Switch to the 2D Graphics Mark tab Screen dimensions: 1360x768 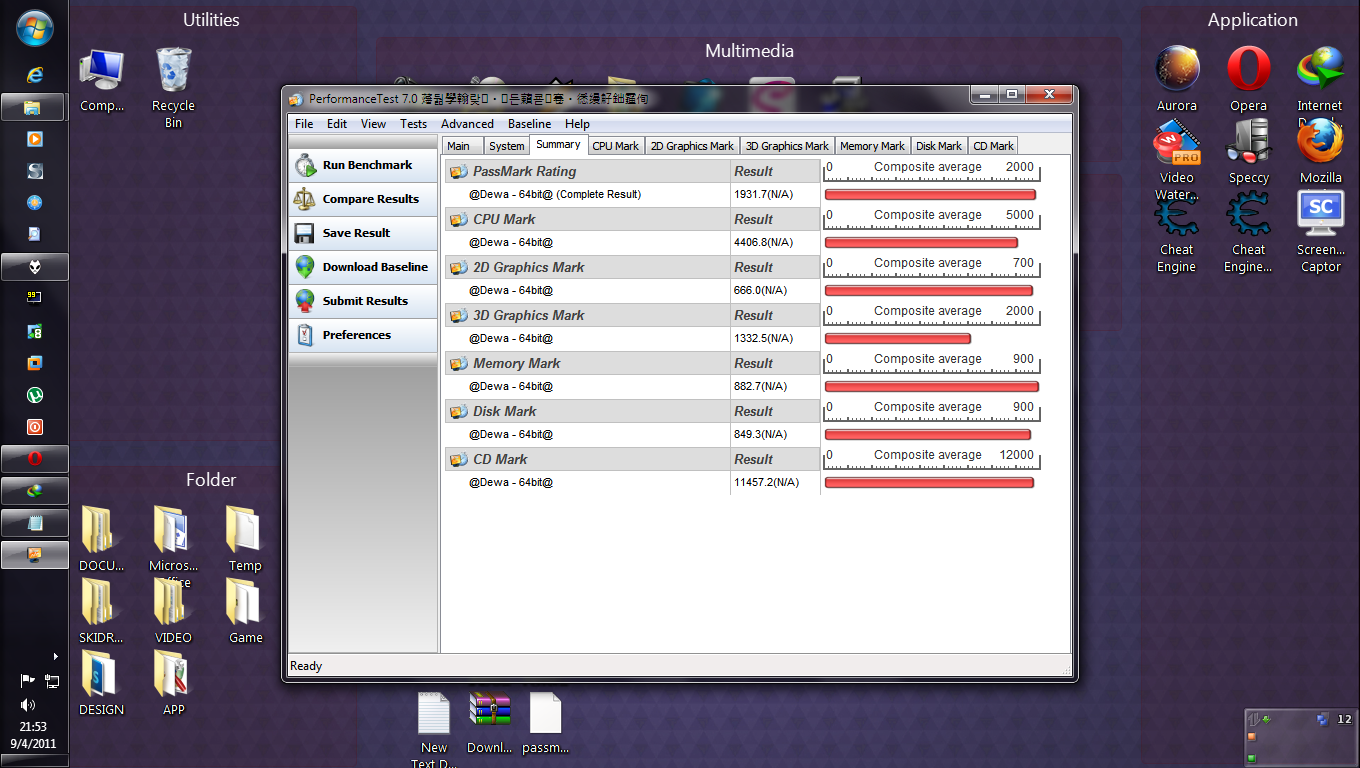692,146
